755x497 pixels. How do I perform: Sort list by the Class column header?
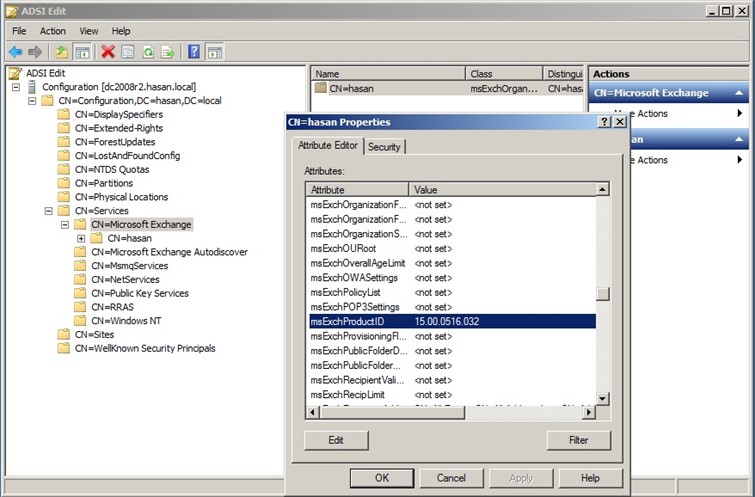click(x=504, y=74)
